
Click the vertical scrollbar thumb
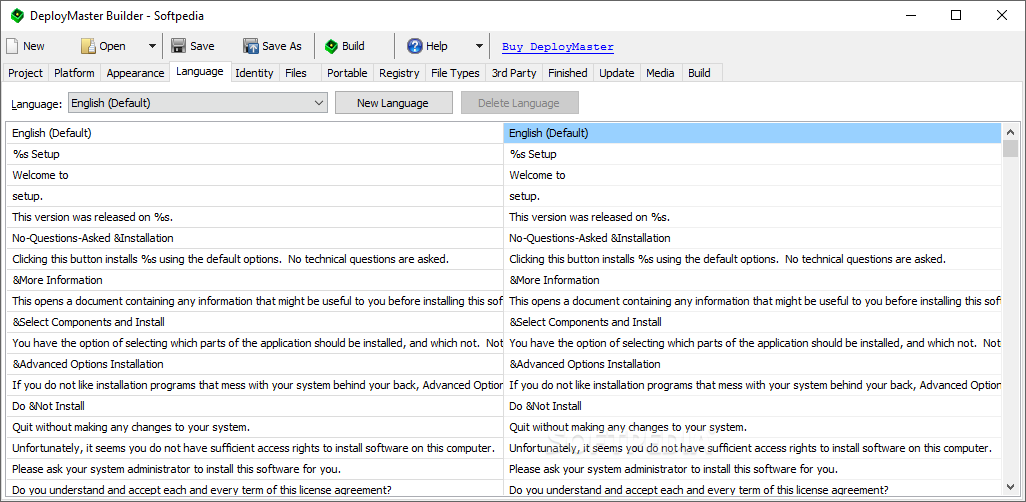pos(1010,148)
